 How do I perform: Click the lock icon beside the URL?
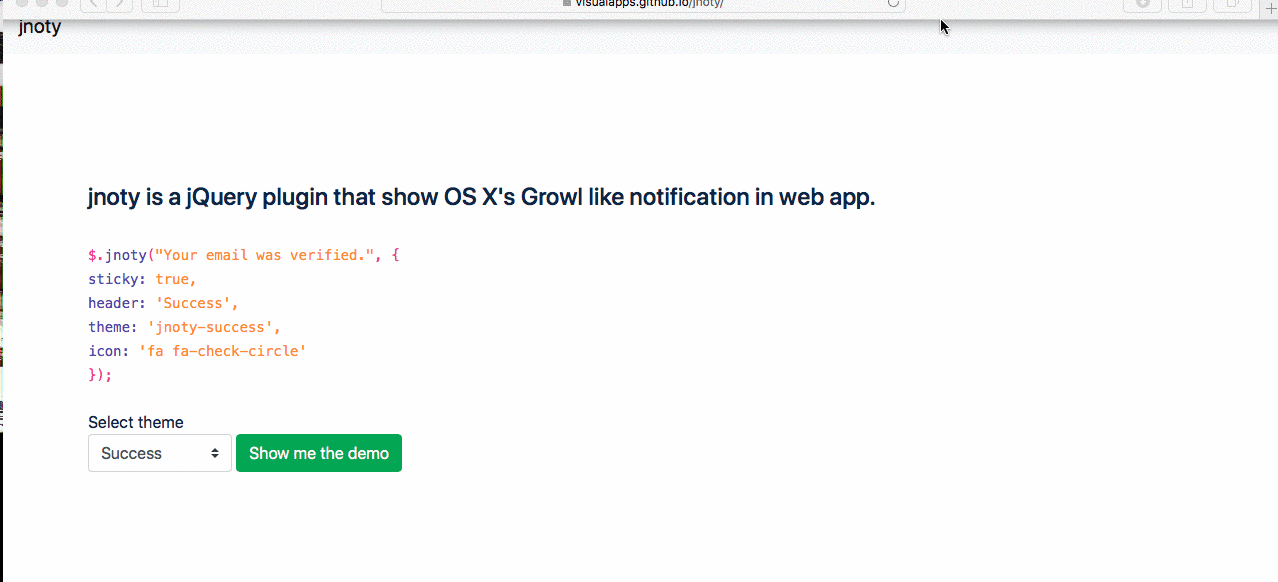pyautogui.click(x=567, y=4)
